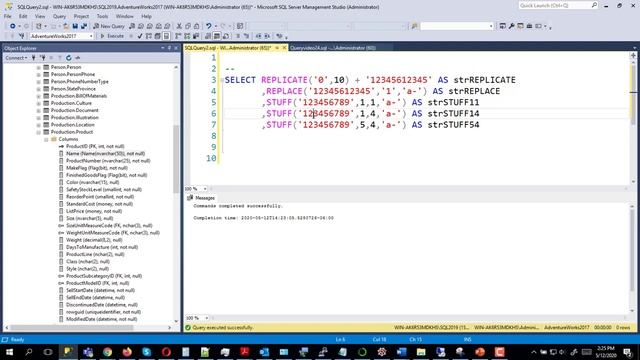640x360 pixels.
Task: Open the Messages pane zoom dropdown
Action: point(207,318)
